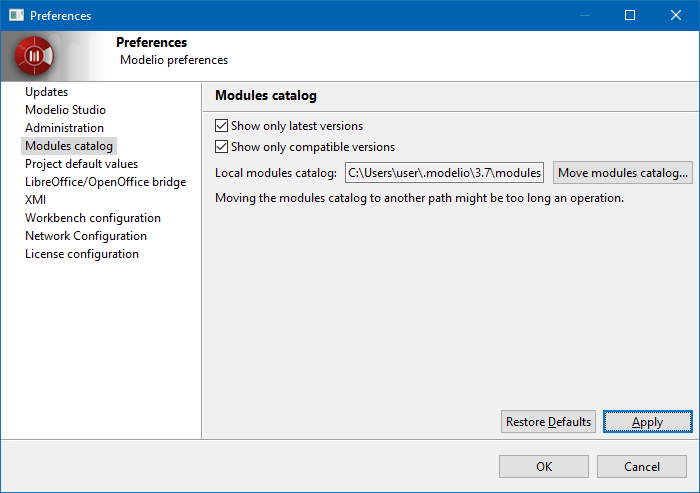The width and height of the screenshot is (700, 493).
Task: Open the XMI preferences page
Action: coord(35,200)
